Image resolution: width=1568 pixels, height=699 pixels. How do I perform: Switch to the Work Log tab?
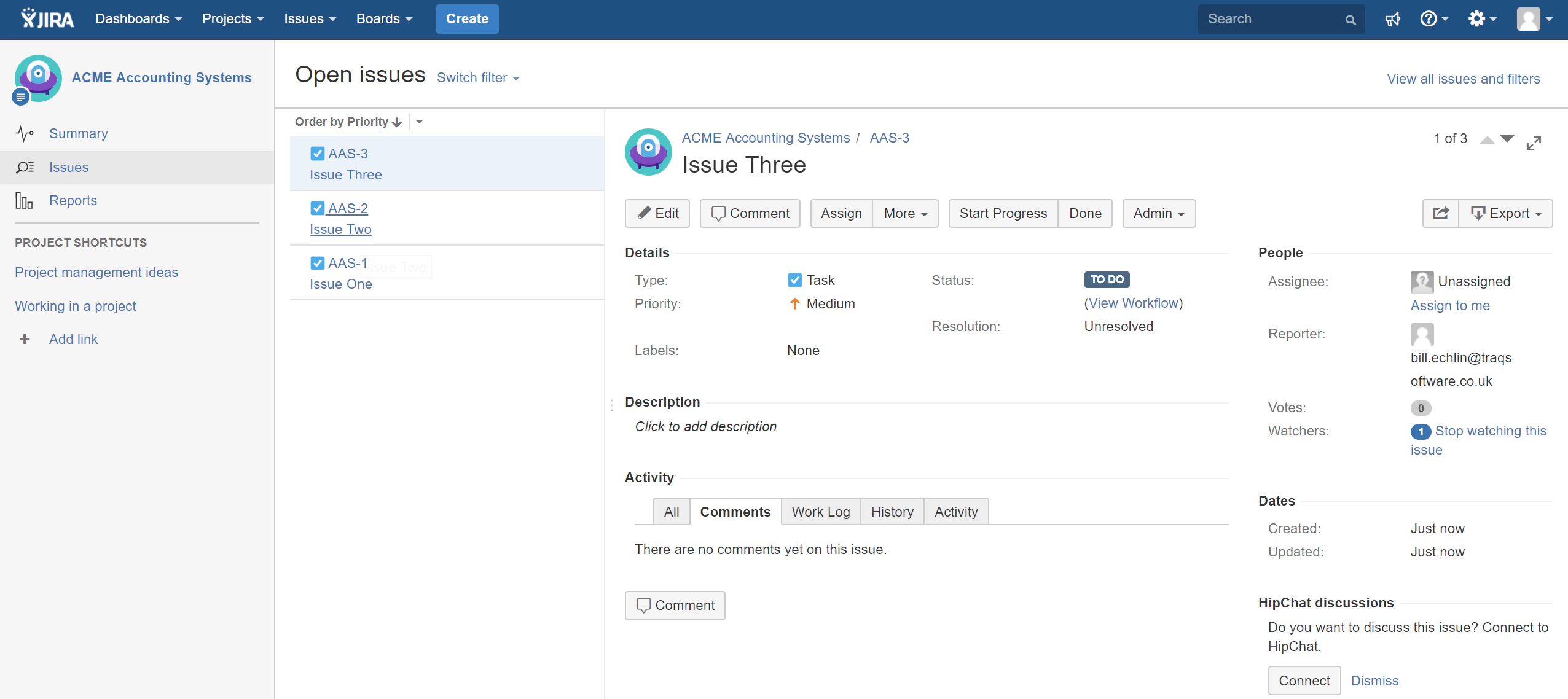pos(820,511)
